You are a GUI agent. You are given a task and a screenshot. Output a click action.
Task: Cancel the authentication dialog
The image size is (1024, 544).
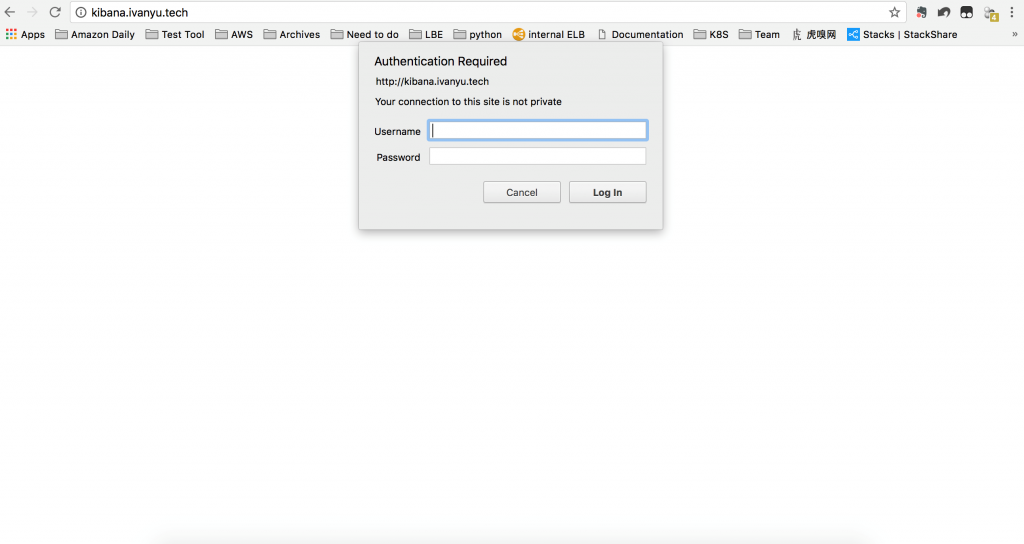click(521, 192)
